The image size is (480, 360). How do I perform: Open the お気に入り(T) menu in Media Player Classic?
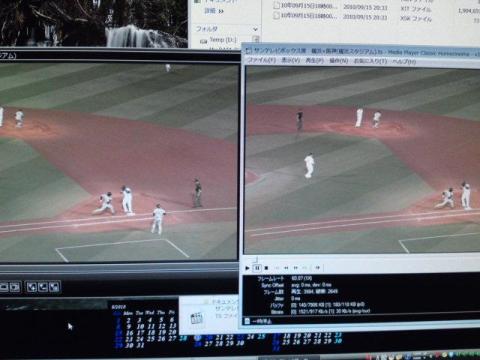click(x=370, y=61)
